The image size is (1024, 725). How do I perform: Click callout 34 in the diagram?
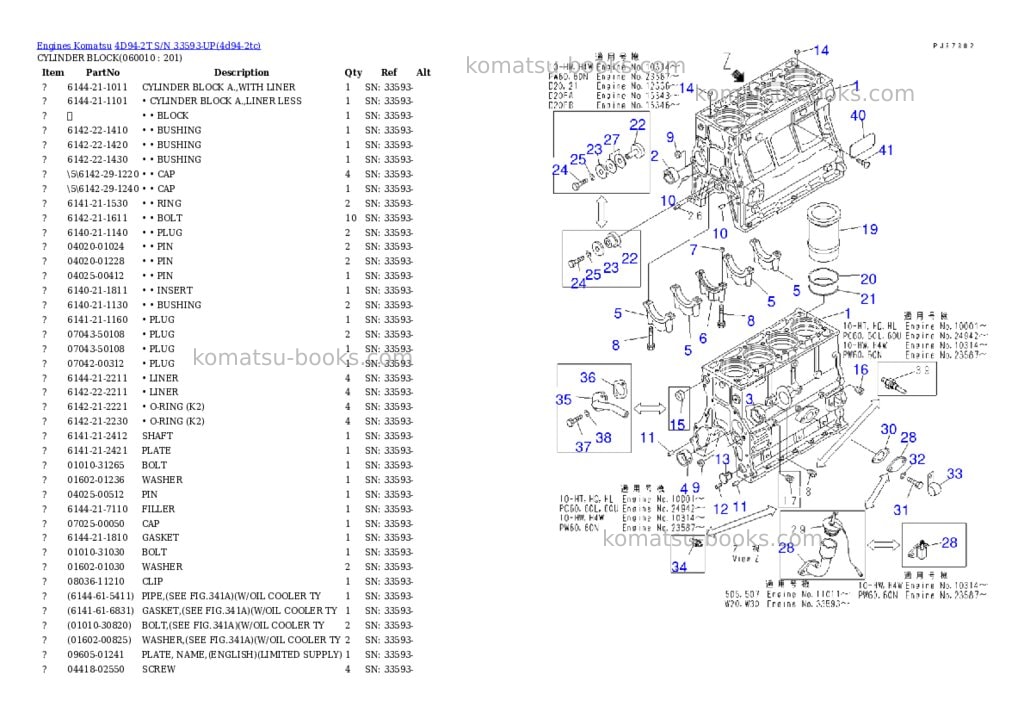[679, 567]
